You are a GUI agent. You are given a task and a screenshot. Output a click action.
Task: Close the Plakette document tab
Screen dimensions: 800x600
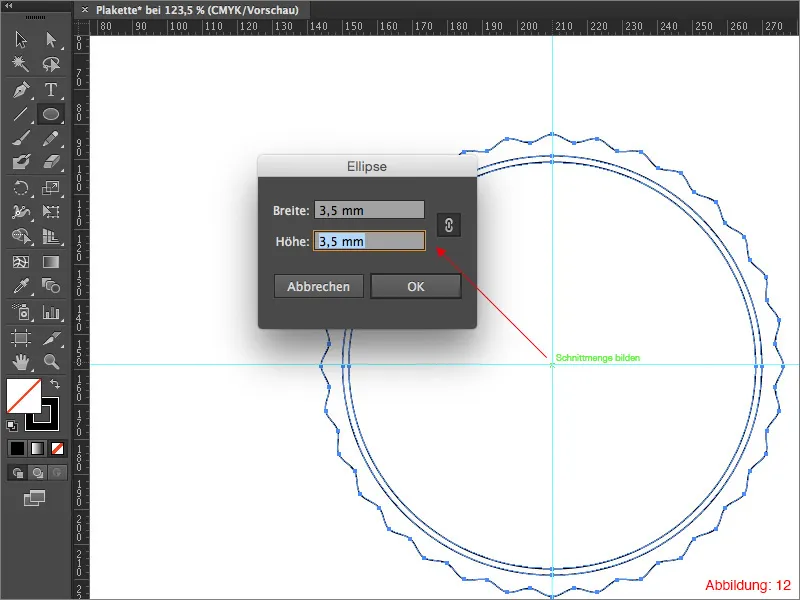(x=85, y=10)
